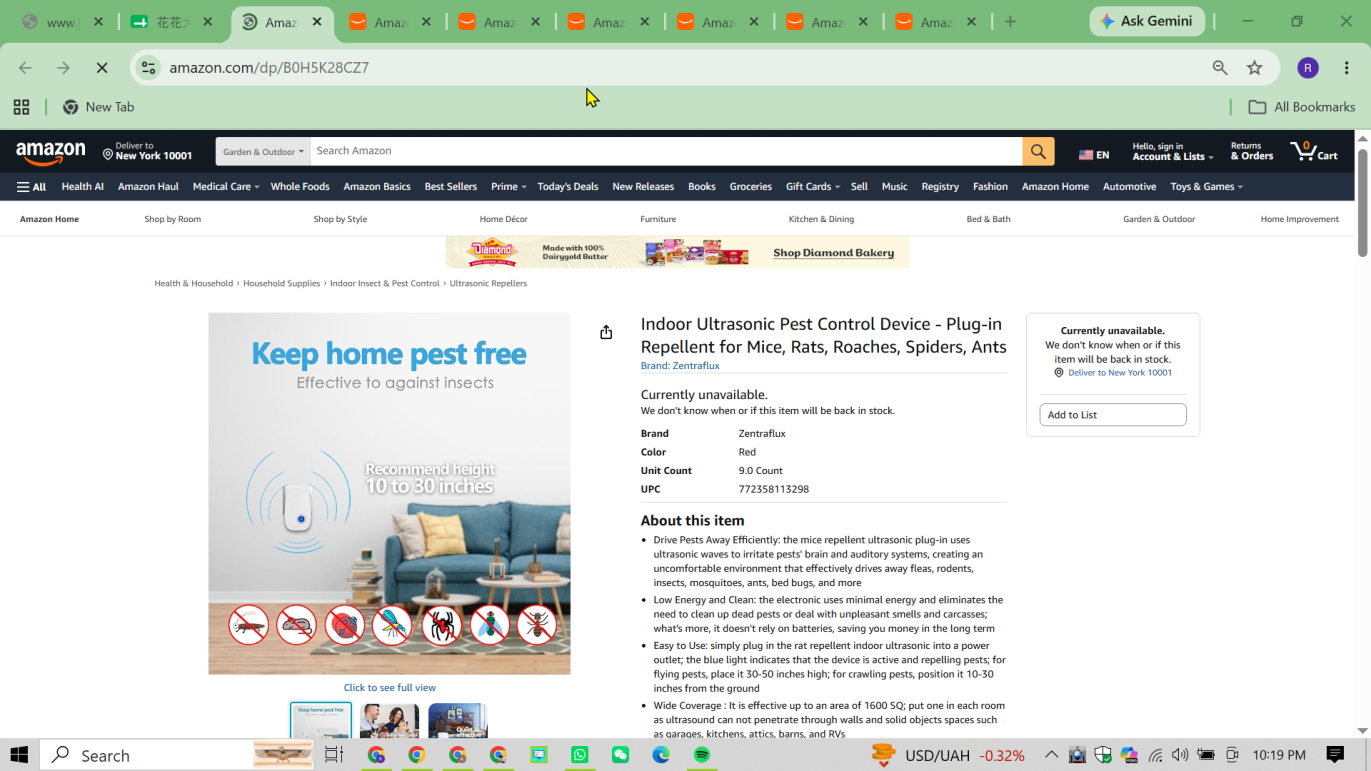
Task: Show hidden system tray icons
Action: tap(1051, 755)
